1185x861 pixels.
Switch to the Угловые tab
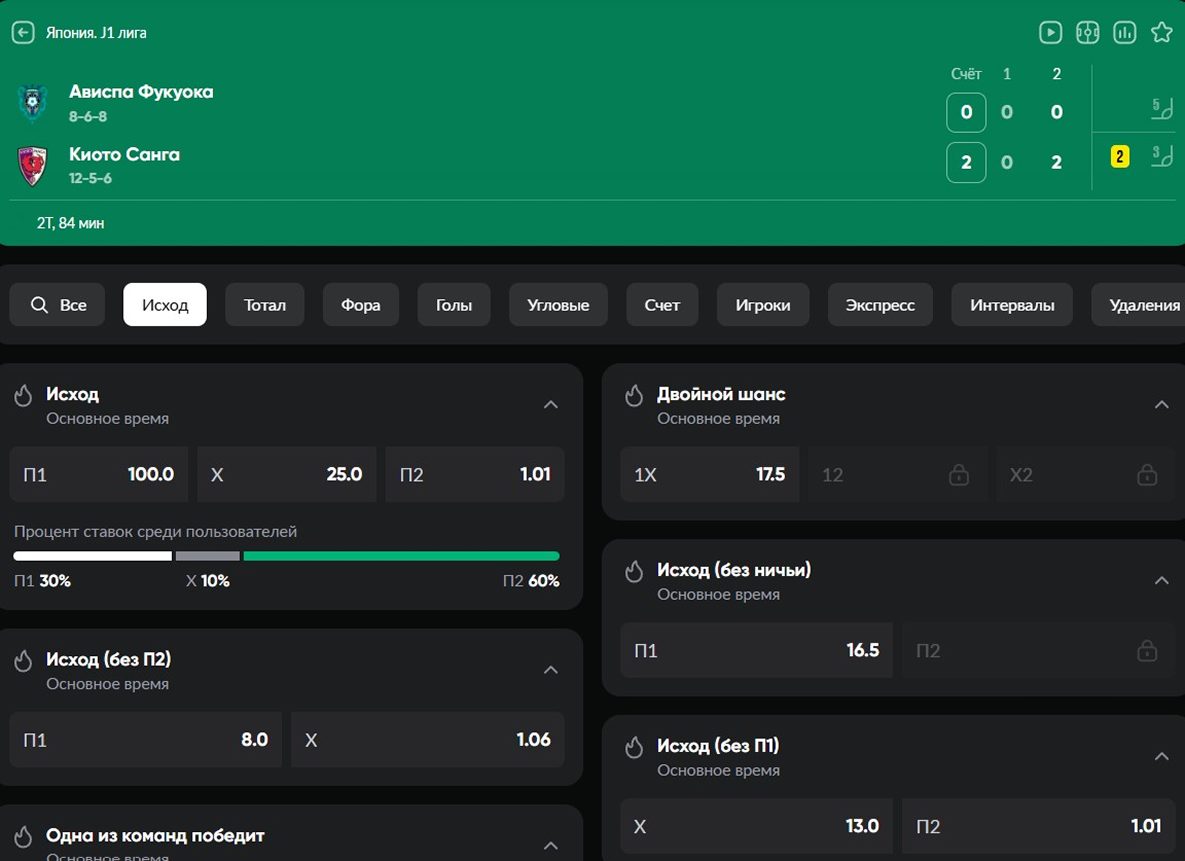(x=557, y=304)
